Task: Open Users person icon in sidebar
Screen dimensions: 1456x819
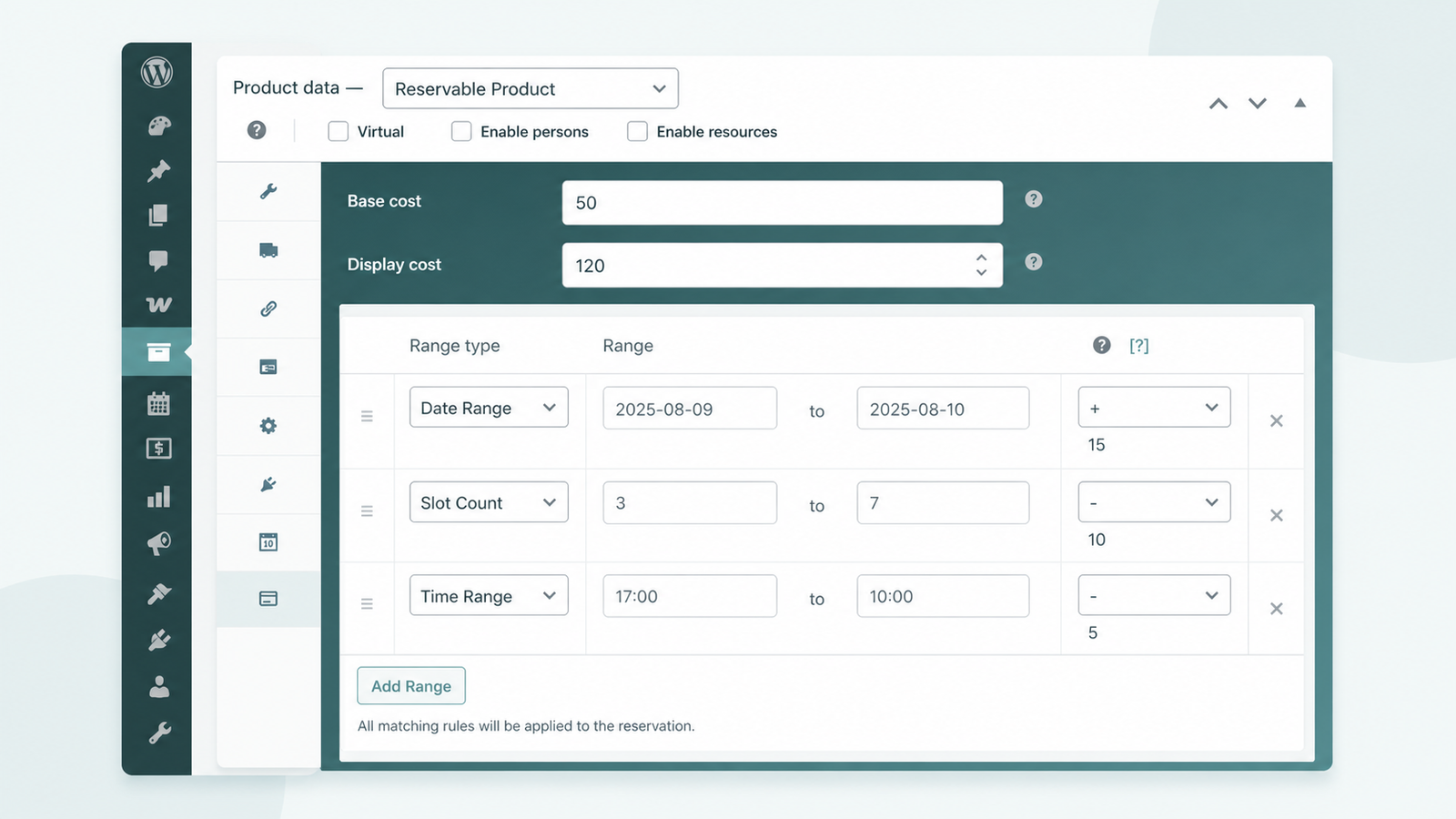Action: point(159,686)
